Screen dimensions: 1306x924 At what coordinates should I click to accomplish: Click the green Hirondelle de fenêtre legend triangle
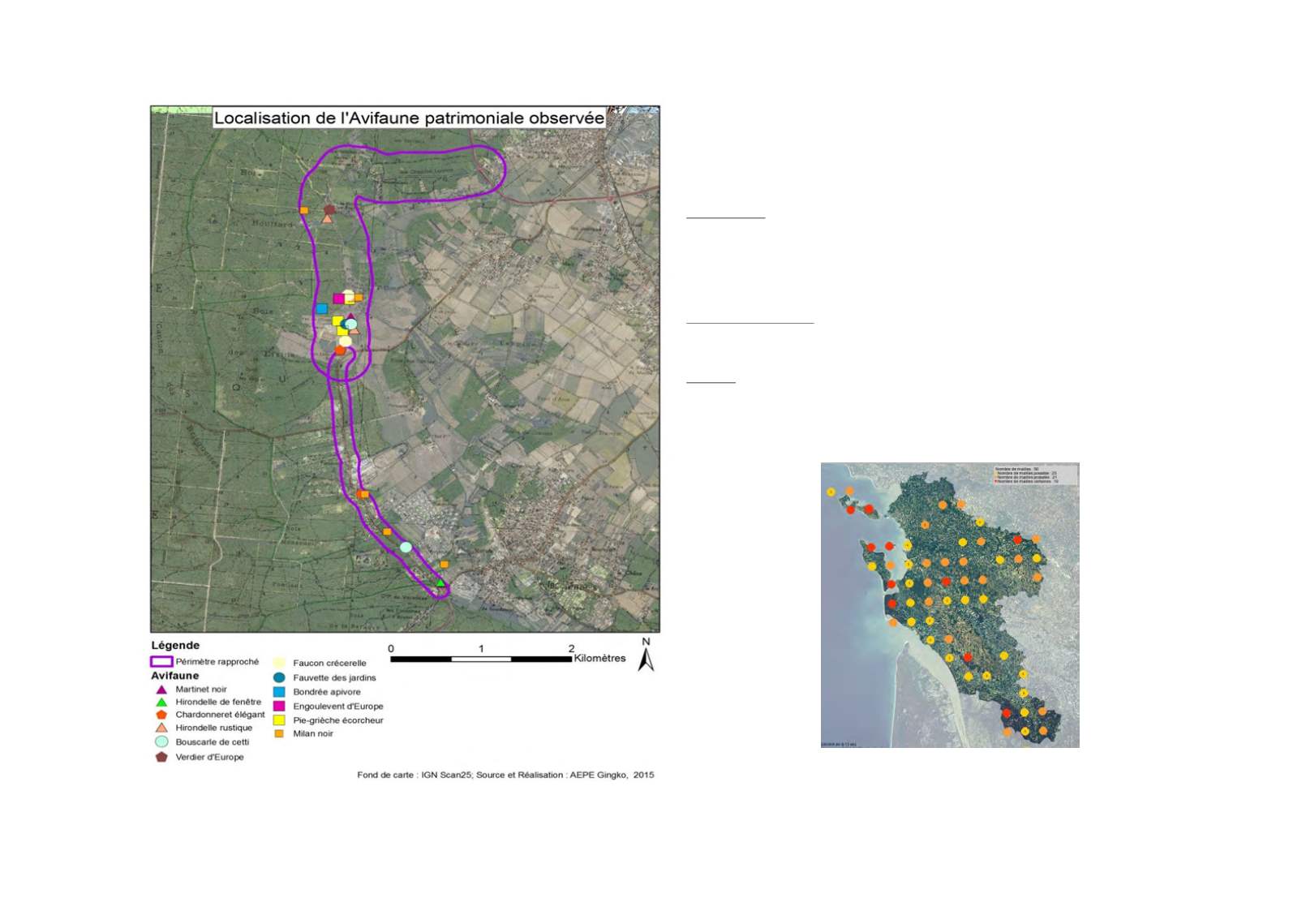(x=161, y=703)
